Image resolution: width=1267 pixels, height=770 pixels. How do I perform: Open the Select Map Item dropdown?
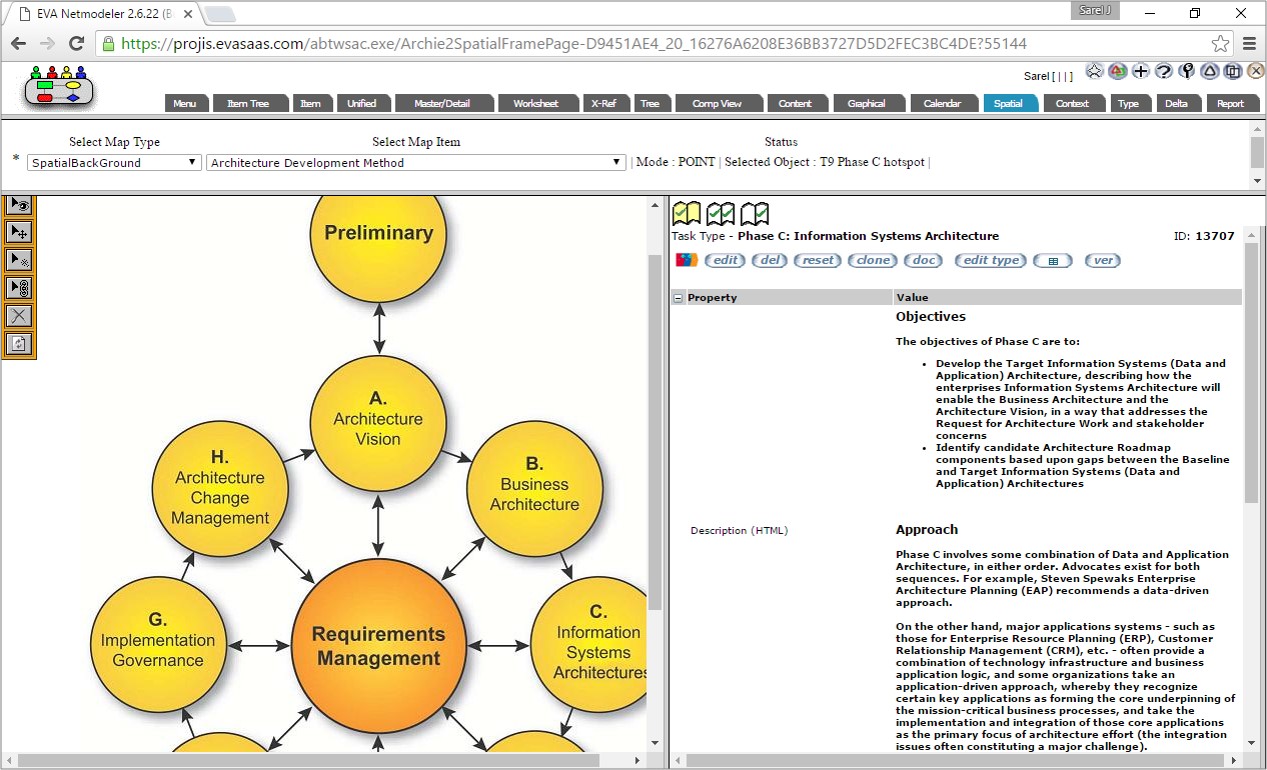416,162
